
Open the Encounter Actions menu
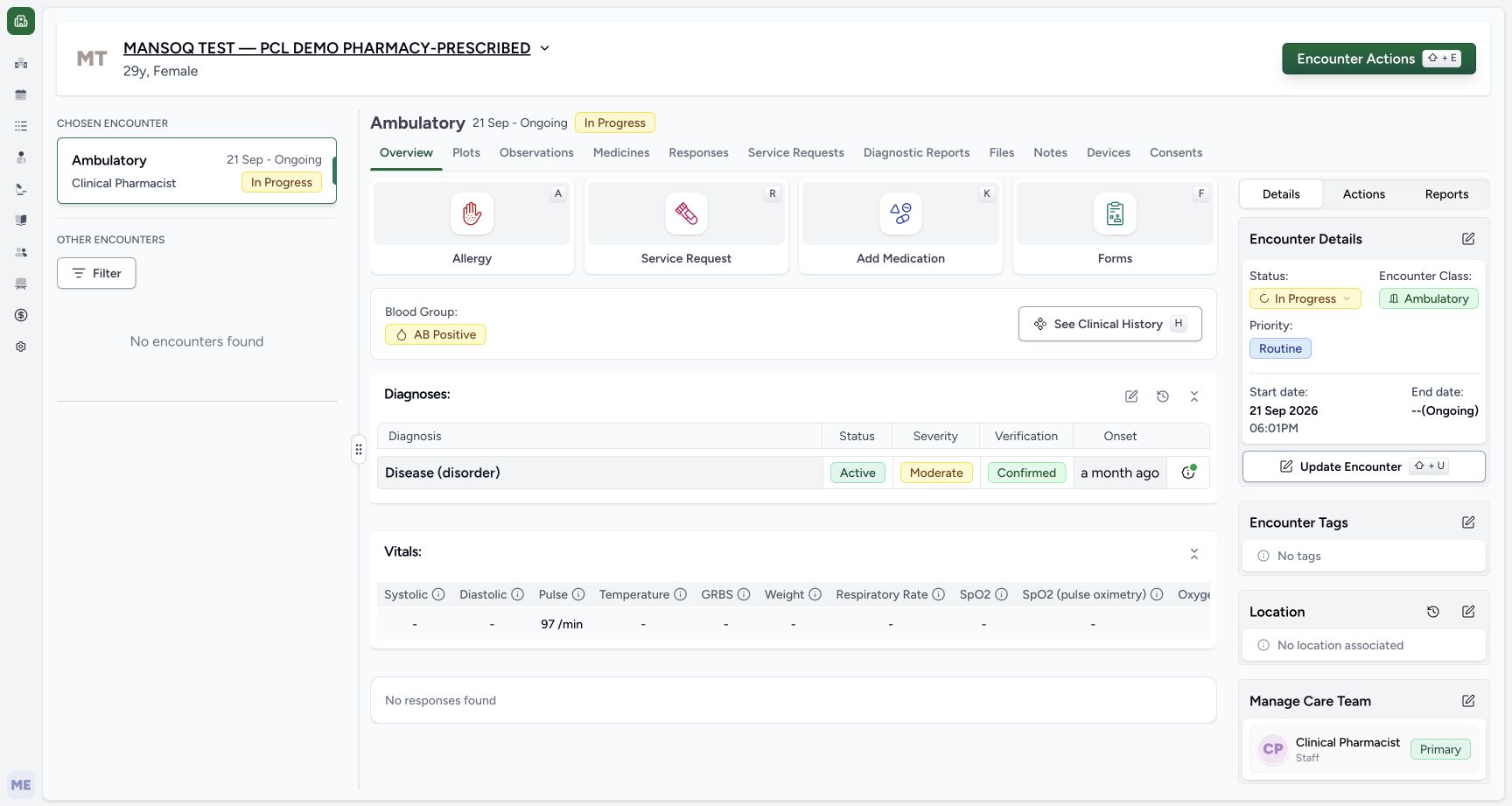[x=1379, y=59]
